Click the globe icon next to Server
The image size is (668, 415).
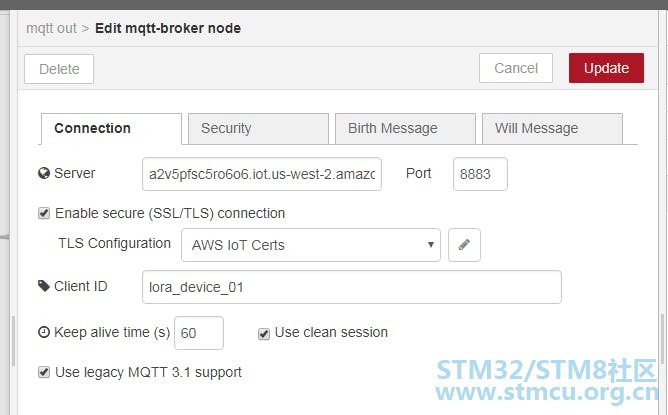click(x=44, y=173)
